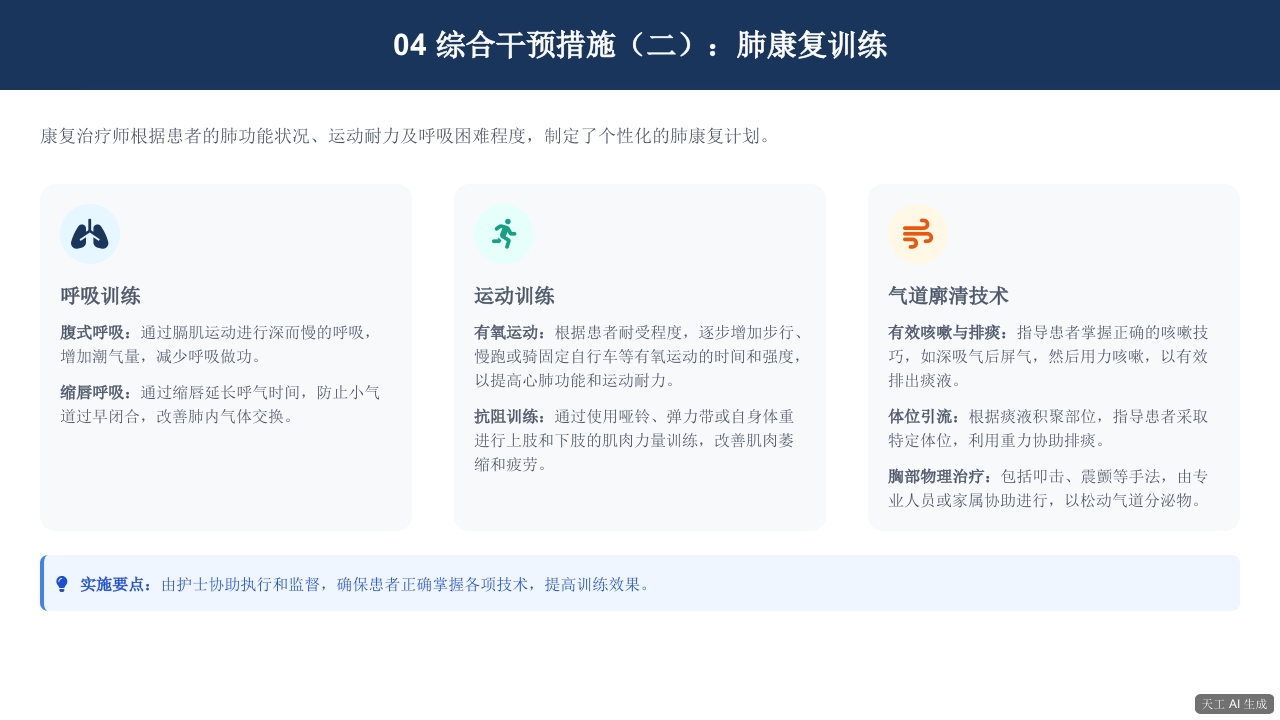Image resolution: width=1280 pixels, height=720 pixels.
Task: Click the lightbulb icon beside 实施要点
Action: (62, 583)
